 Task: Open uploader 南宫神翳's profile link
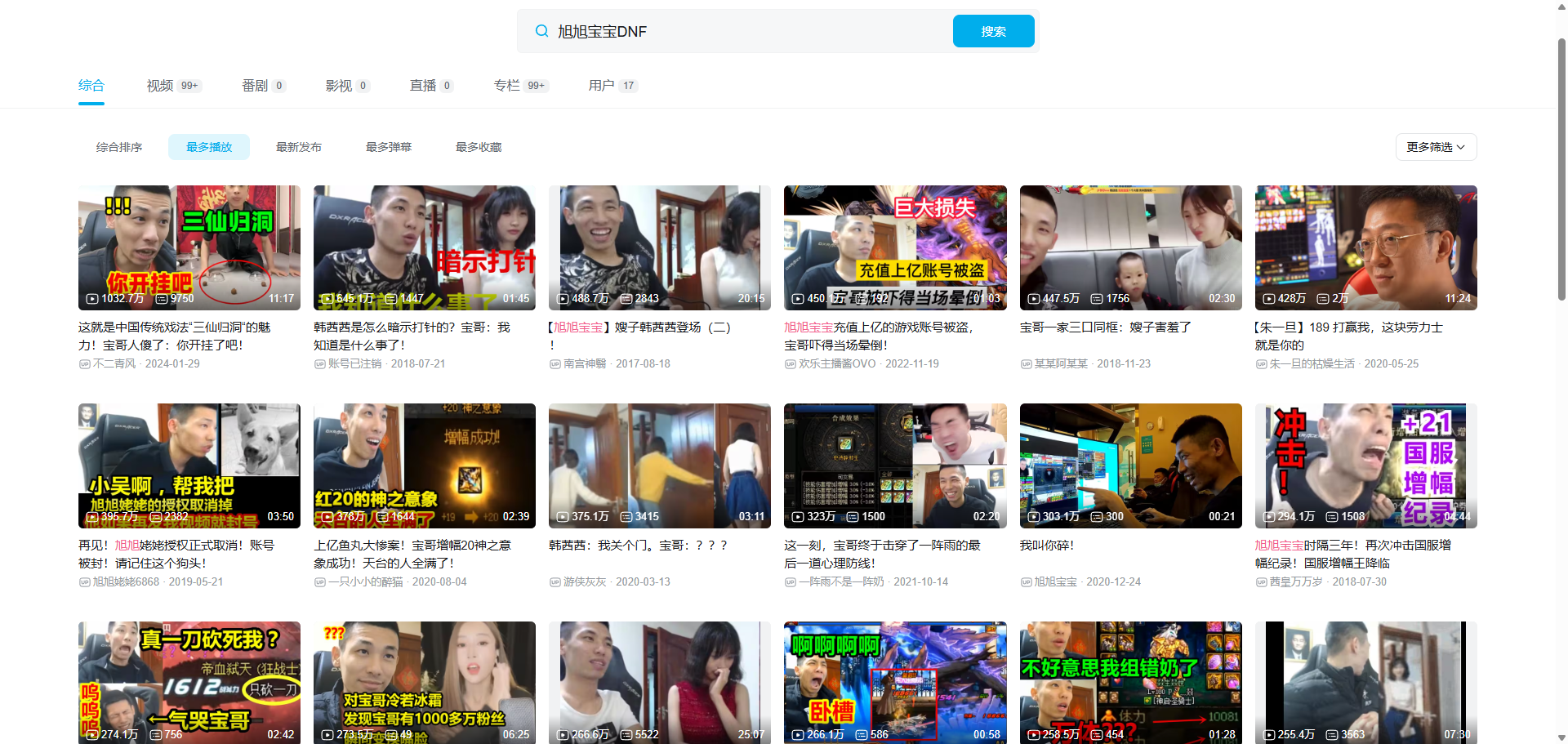click(x=585, y=364)
